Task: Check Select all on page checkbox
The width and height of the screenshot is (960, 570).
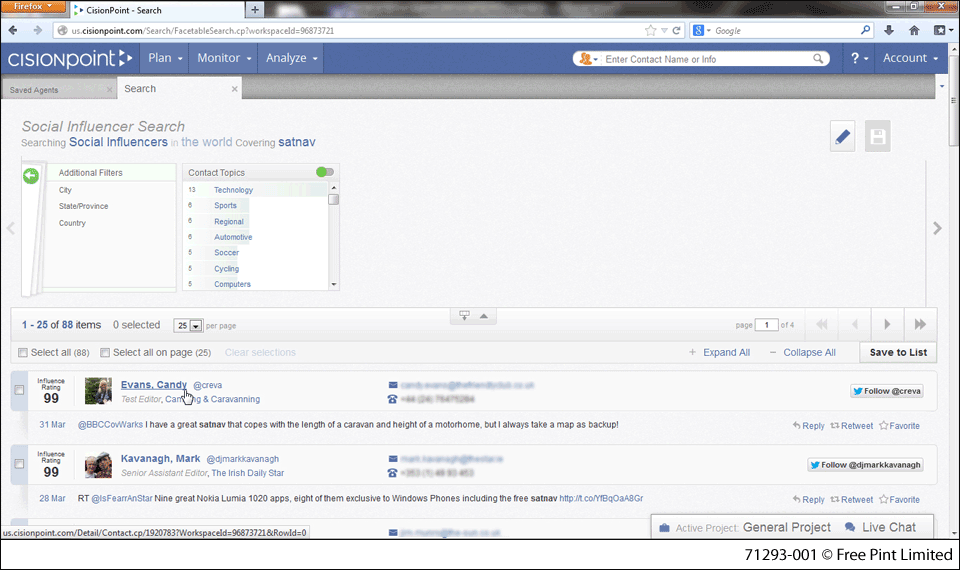Action: pos(105,353)
